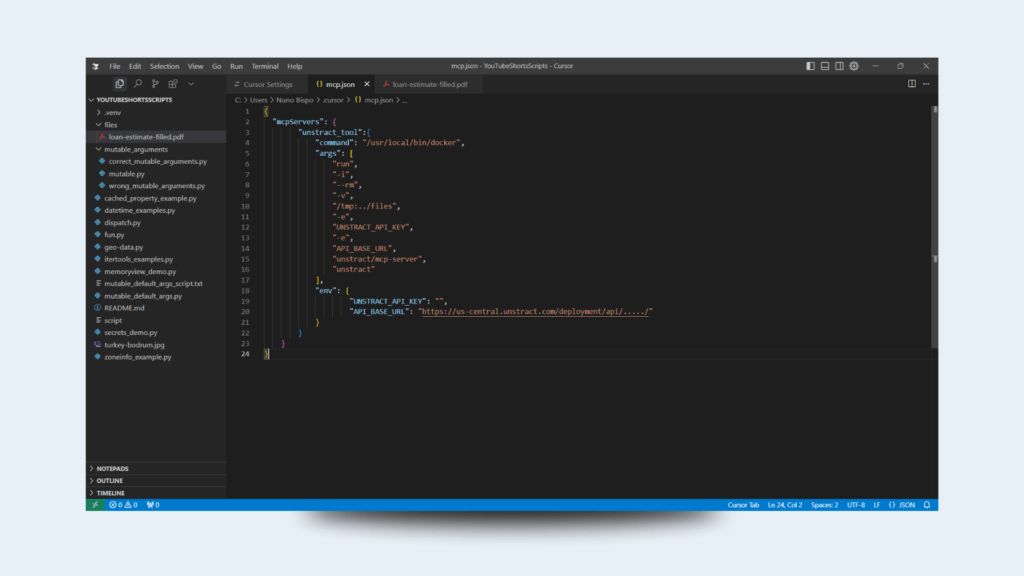The image size is (1024, 576).
Task: Open the Search view icon
Action: point(137,84)
